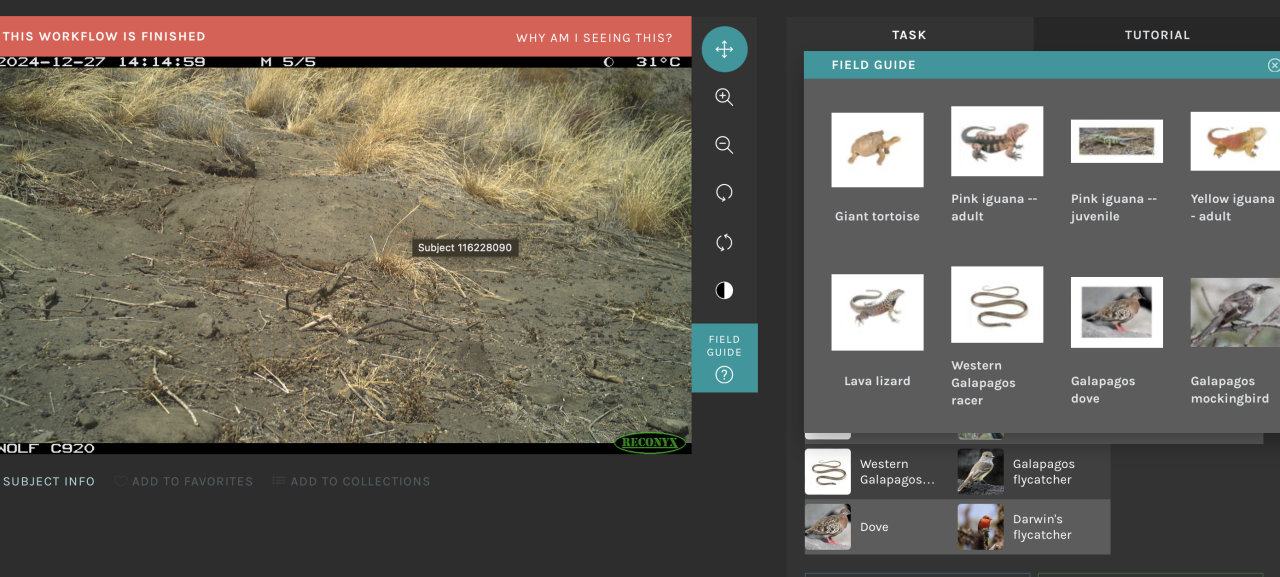Open Galapagos mockingbird field guide entry
The width and height of the screenshot is (1280, 577).
[x=1235, y=341]
